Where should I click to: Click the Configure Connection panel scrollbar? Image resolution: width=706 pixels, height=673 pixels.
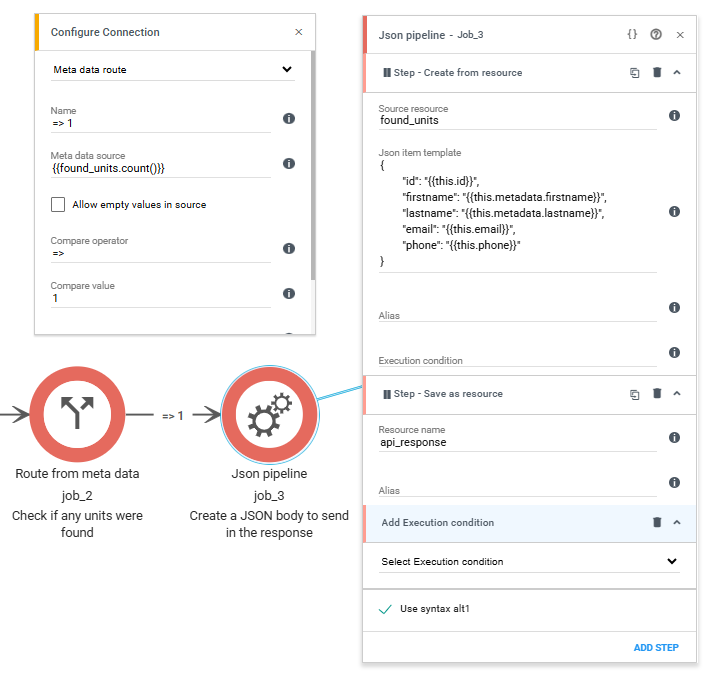(x=313, y=165)
